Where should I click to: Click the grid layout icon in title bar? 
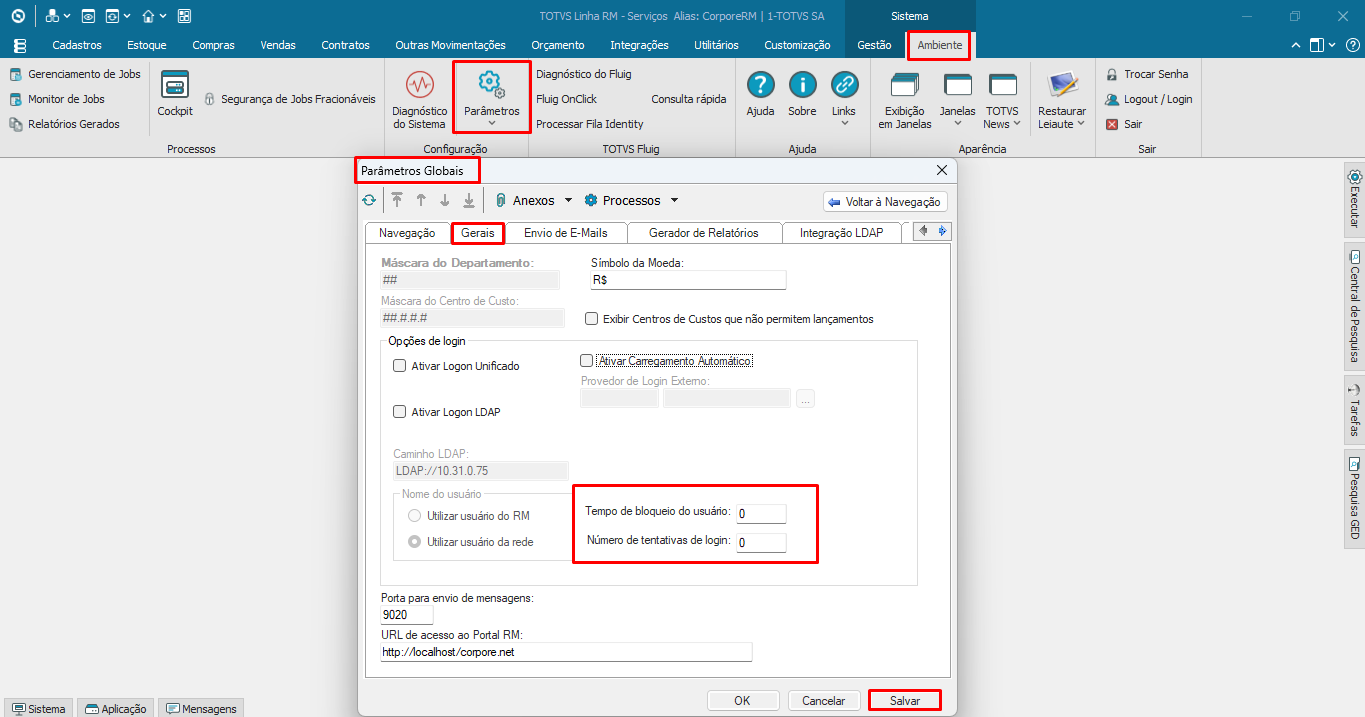pos(184,16)
